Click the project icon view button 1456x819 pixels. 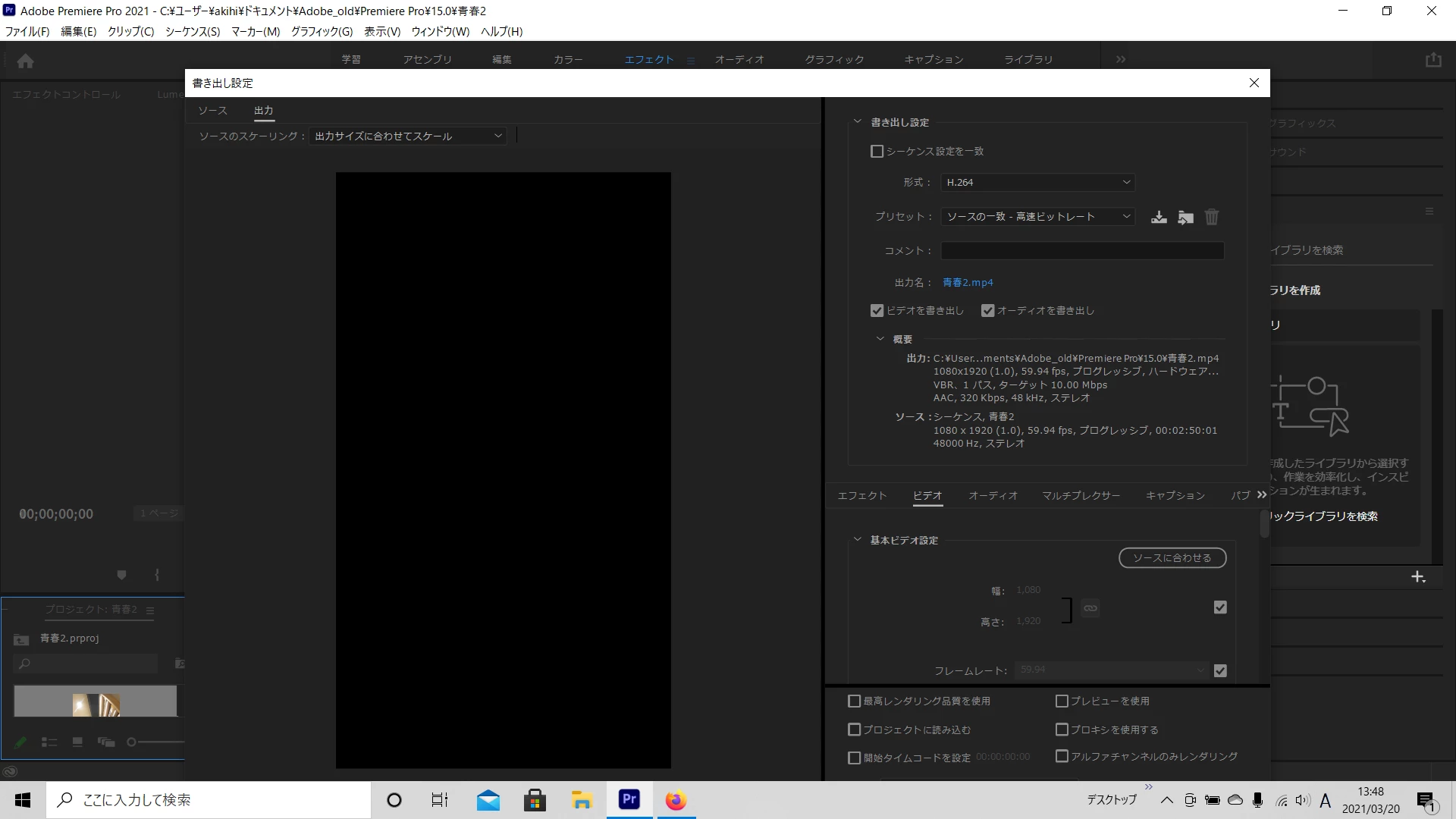pyautogui.click(x=77, y=742)
